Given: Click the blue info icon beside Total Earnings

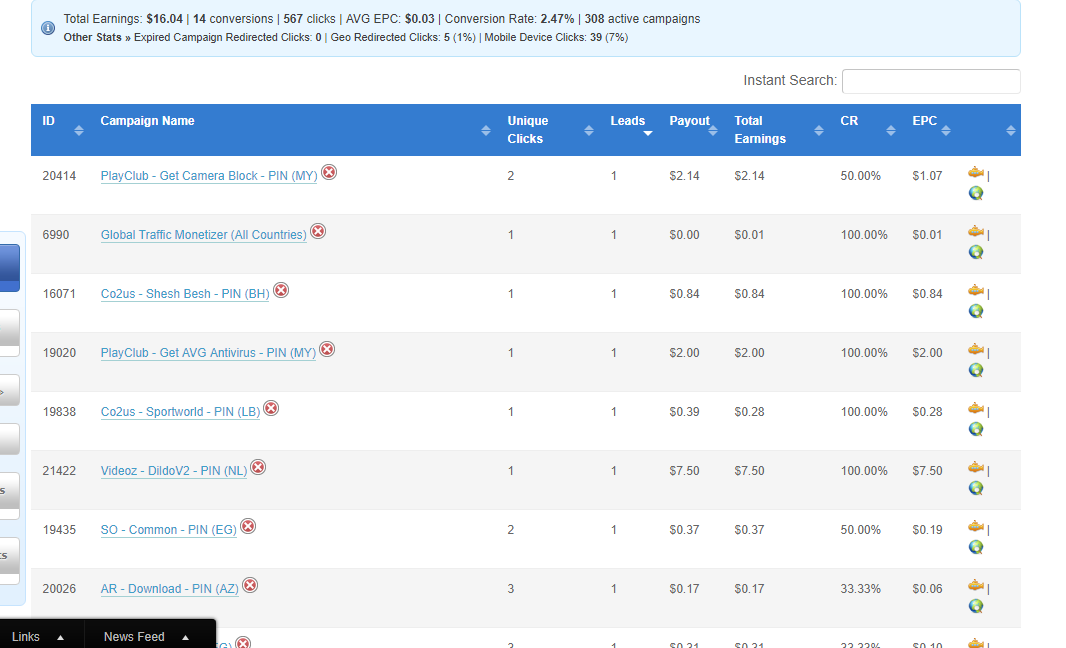Looking at the screenshot, I should click(x=48, y=28).
